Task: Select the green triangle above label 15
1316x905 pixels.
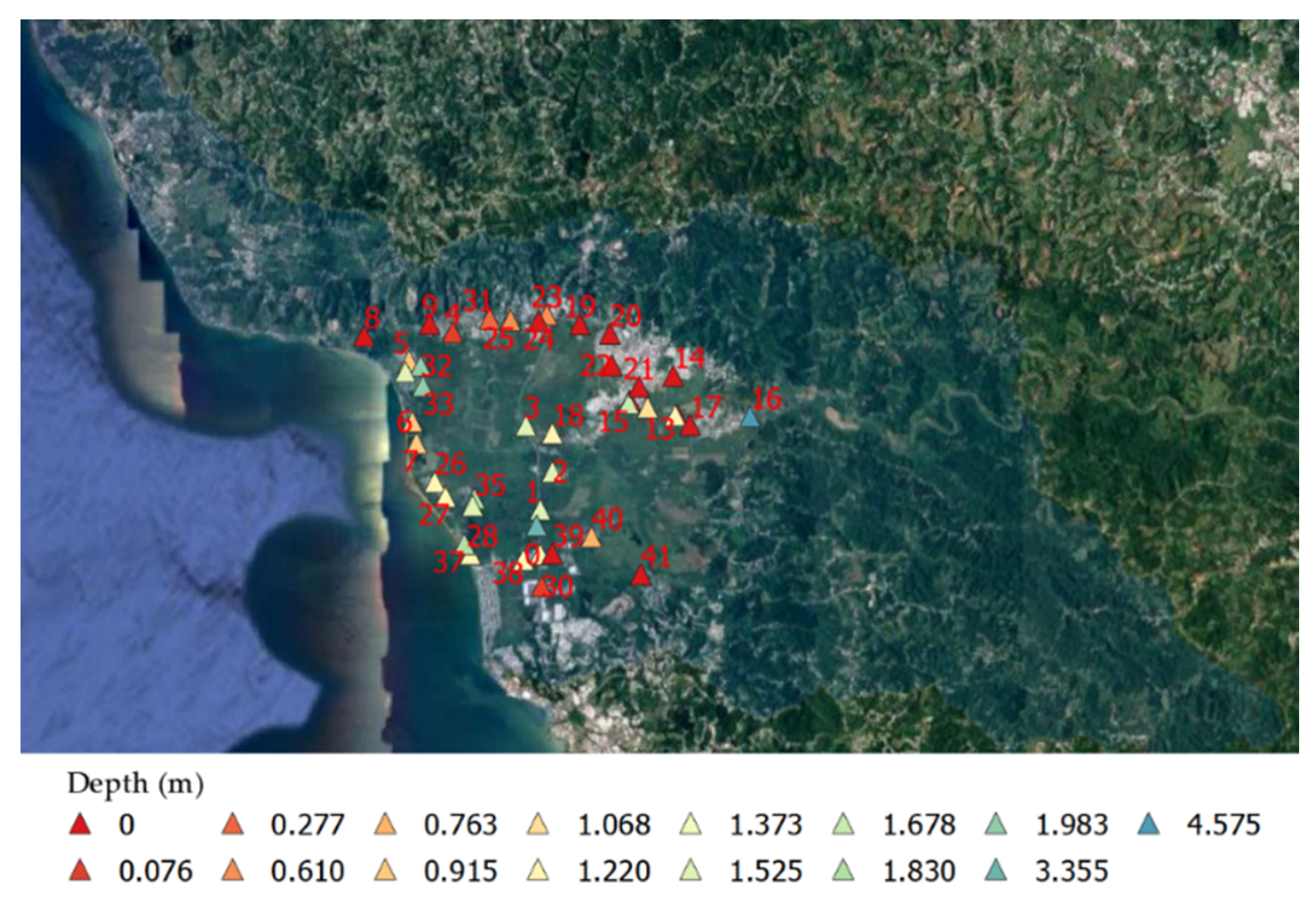Action: [630, 404]
